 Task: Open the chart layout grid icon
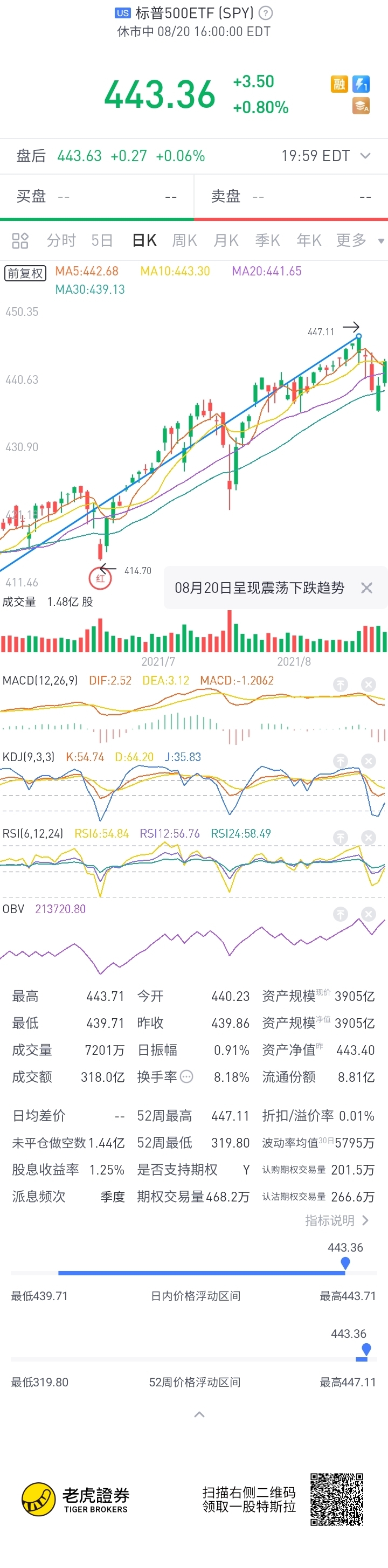coord(20,241)
